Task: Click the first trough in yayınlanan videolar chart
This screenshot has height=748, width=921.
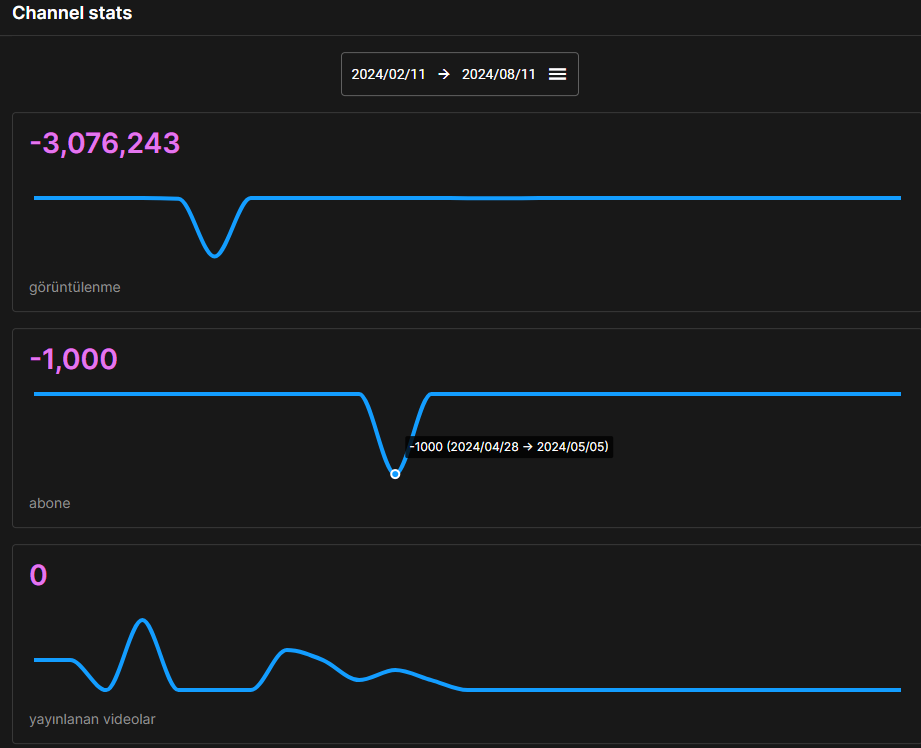Action: (x=106, y=689)
